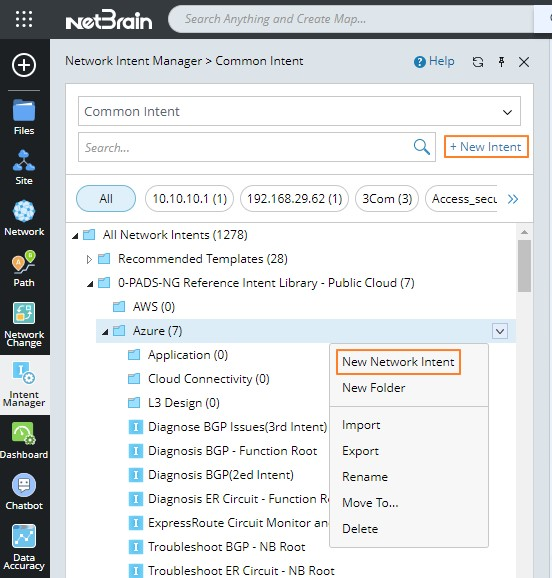Click the search magnifier icon
This screenshot has height=578, width=552.
421,147
